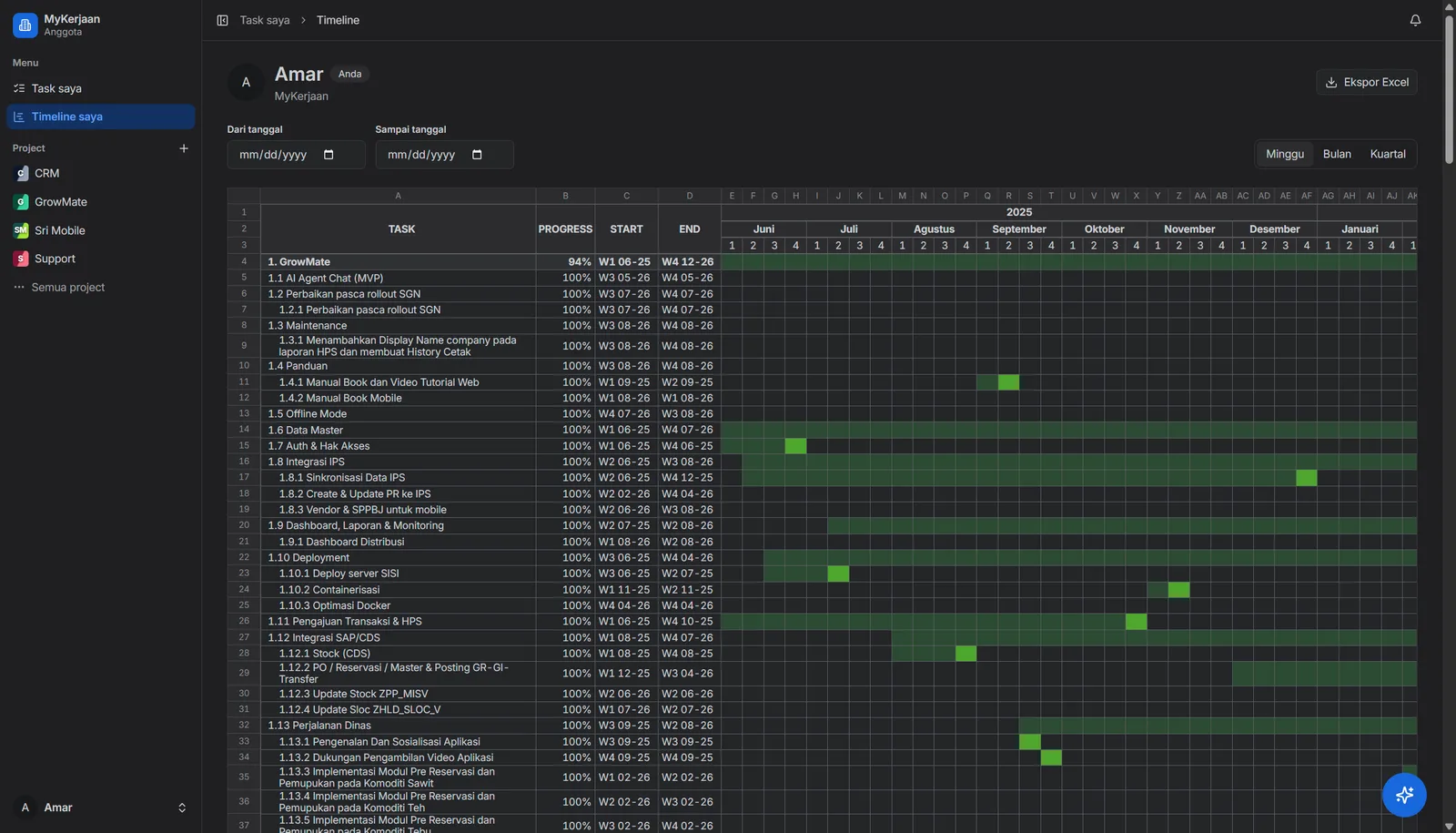Click the END column header
The image size is (1456, 833).
click(690, 229)
